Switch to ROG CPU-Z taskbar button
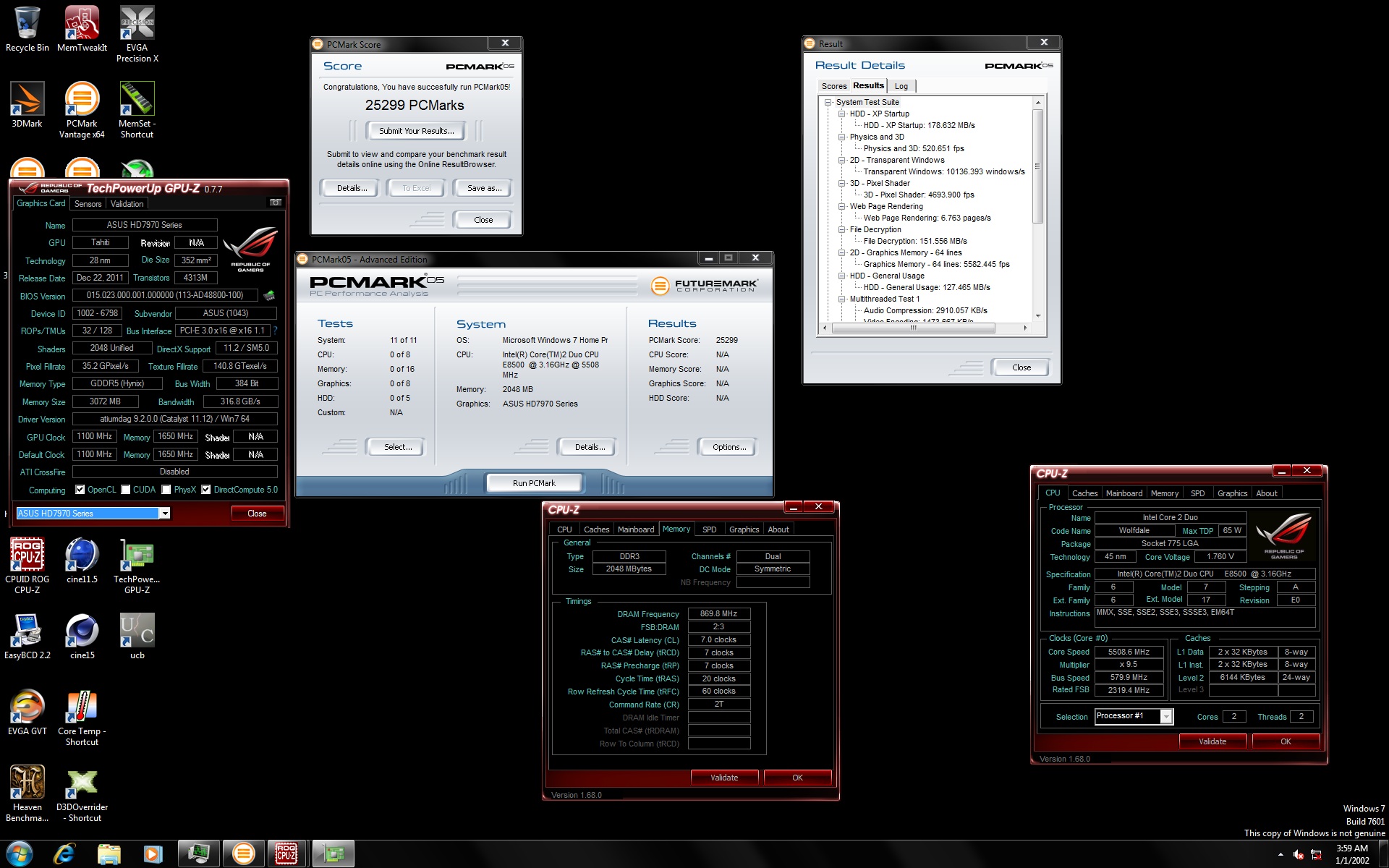The width and height of the screenshot is (1389, 868). pos(287,854)
